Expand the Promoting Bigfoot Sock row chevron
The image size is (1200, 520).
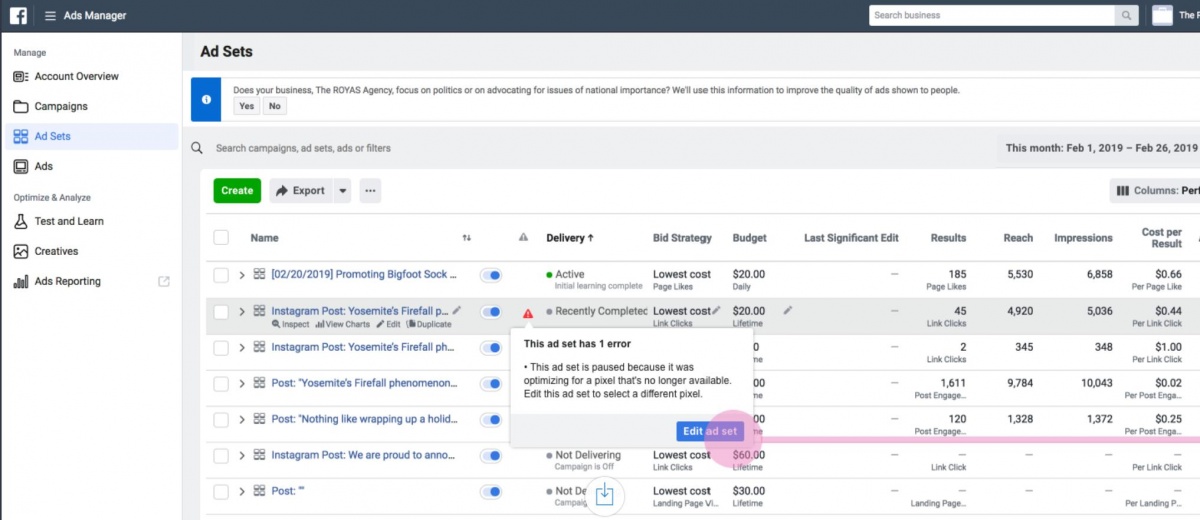[242, 275]
